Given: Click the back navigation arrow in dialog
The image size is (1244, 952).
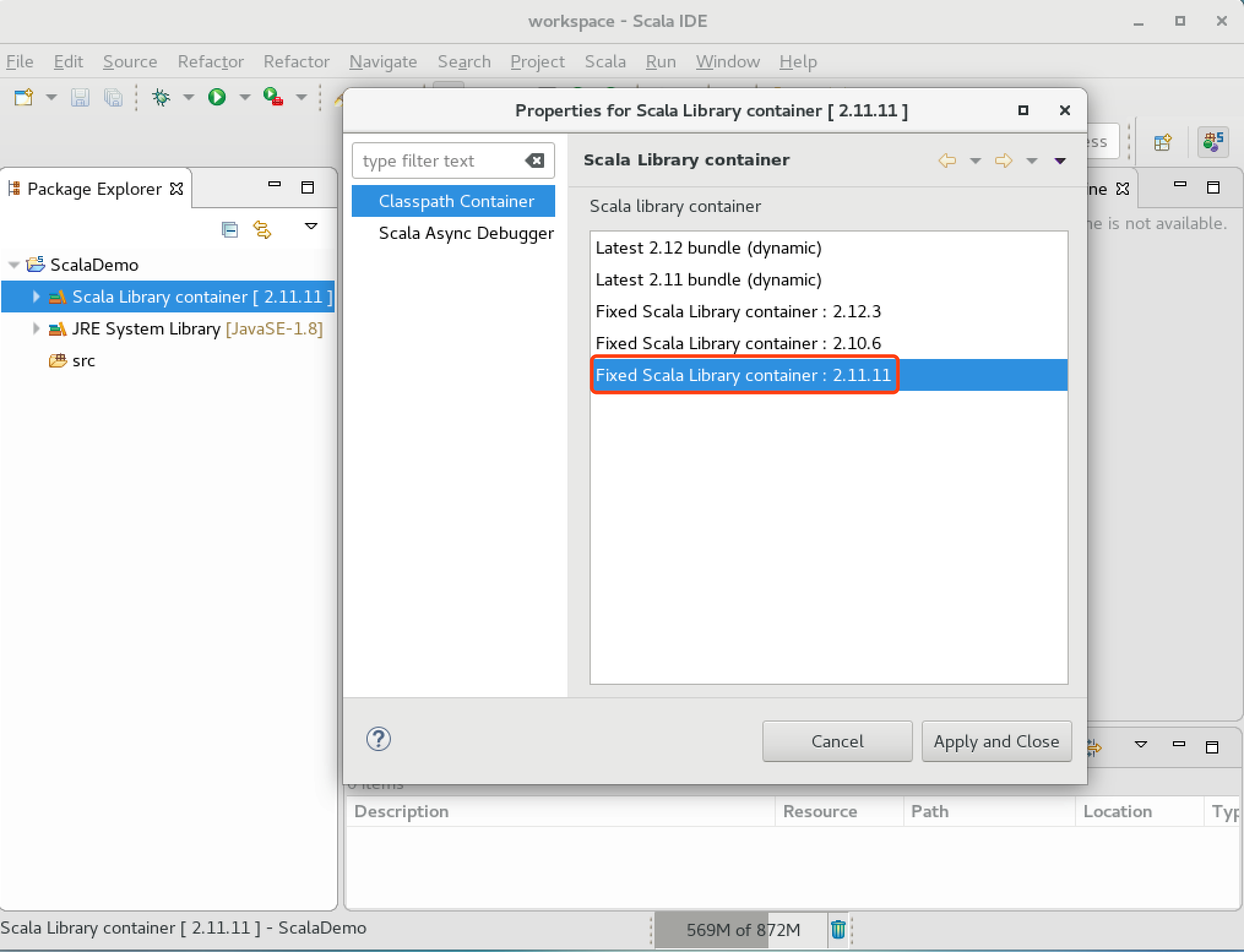Looking at the screenshot, I should pos(947,161).
